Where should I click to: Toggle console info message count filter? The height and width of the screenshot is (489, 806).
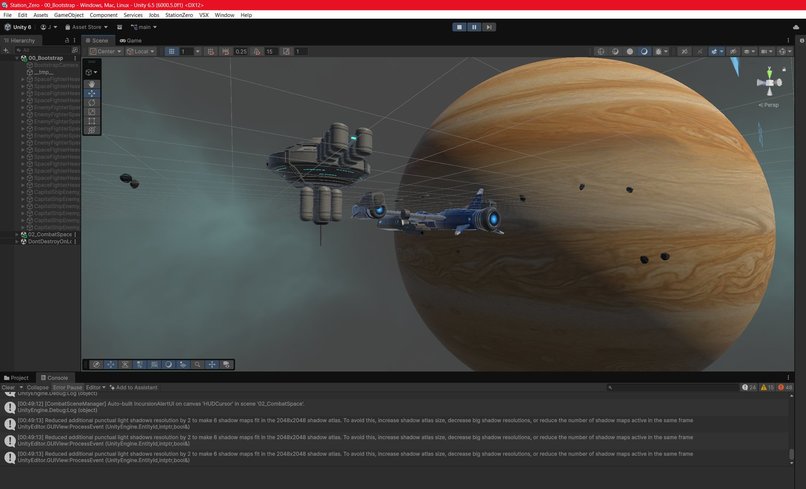point(749,387)
